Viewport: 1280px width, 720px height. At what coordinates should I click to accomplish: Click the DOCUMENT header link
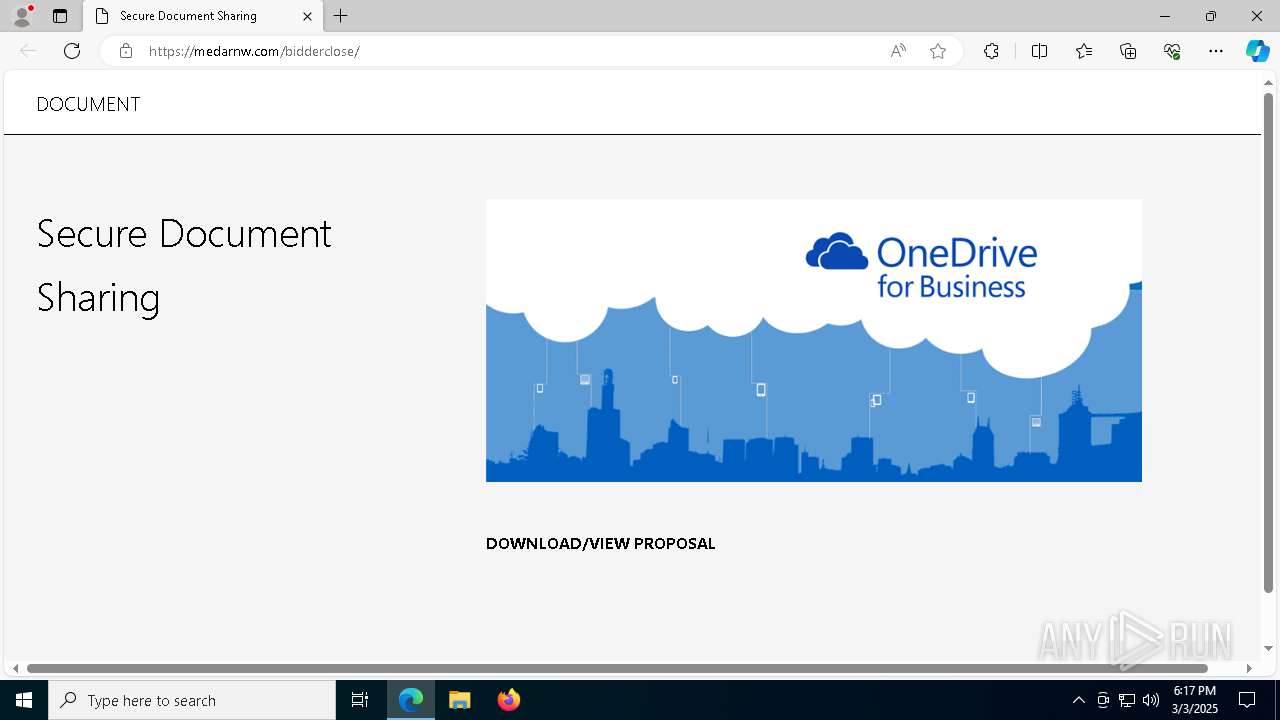[88, 104]
